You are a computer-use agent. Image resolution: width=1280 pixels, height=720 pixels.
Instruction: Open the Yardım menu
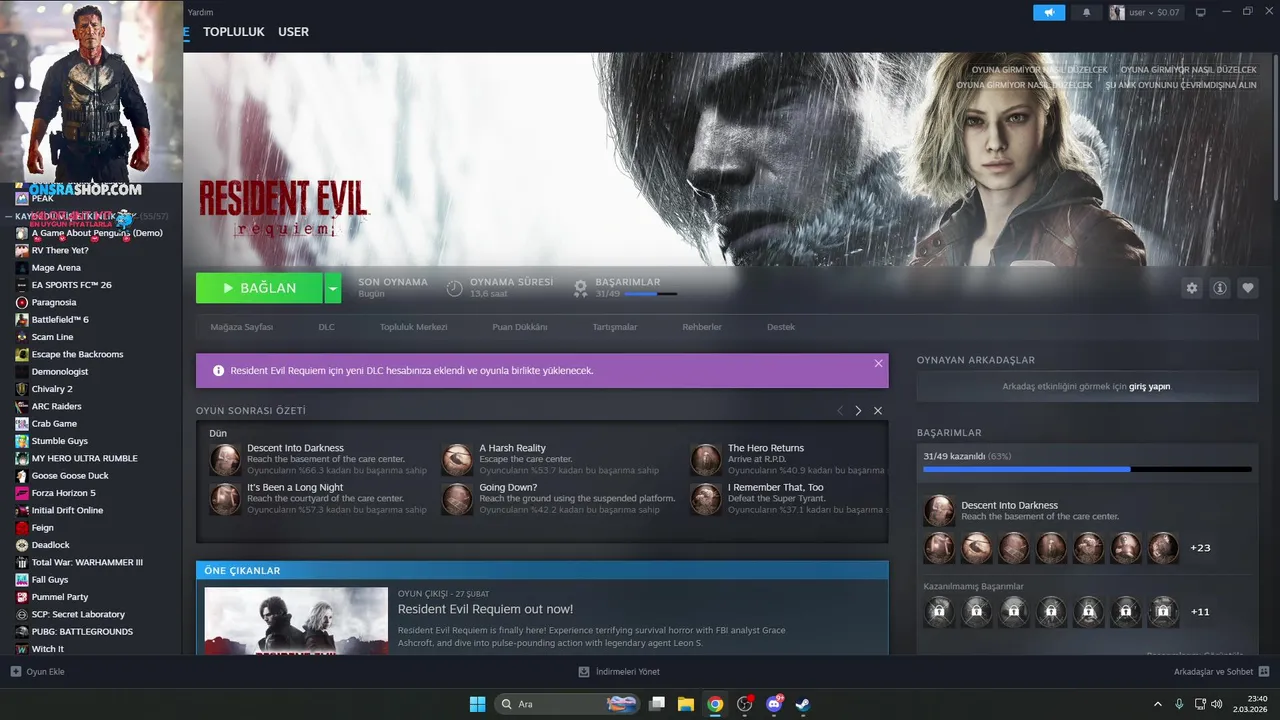(201, 12)
